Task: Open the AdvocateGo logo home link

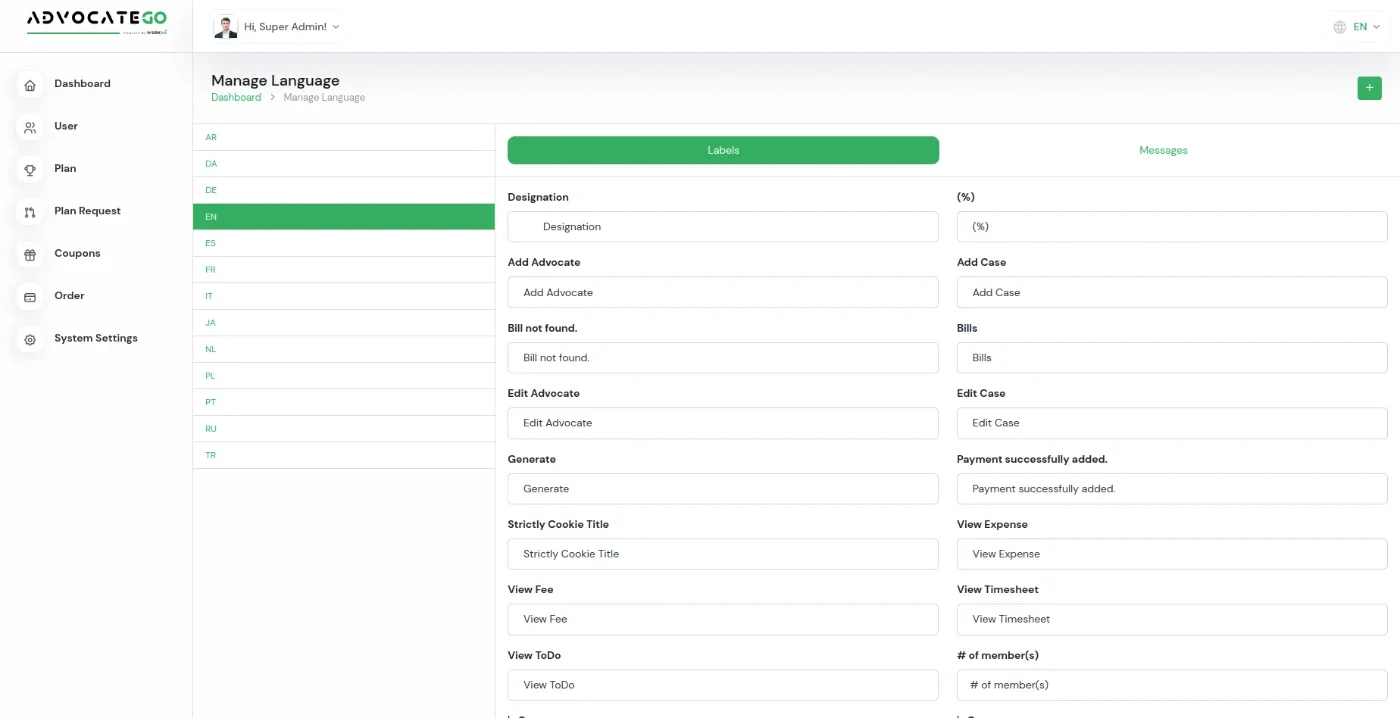Action: (97, 22)
